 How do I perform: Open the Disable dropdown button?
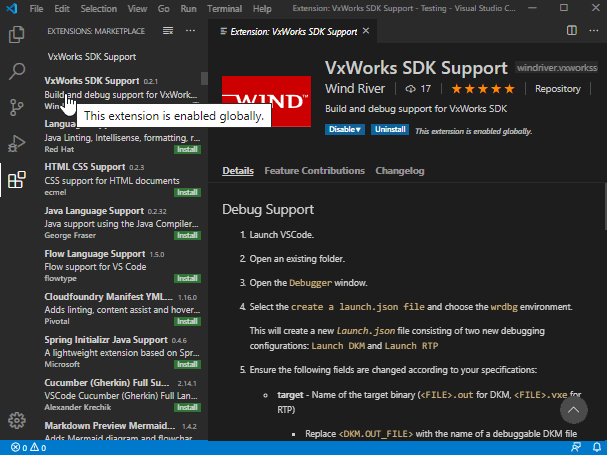(x=345, y=129)
